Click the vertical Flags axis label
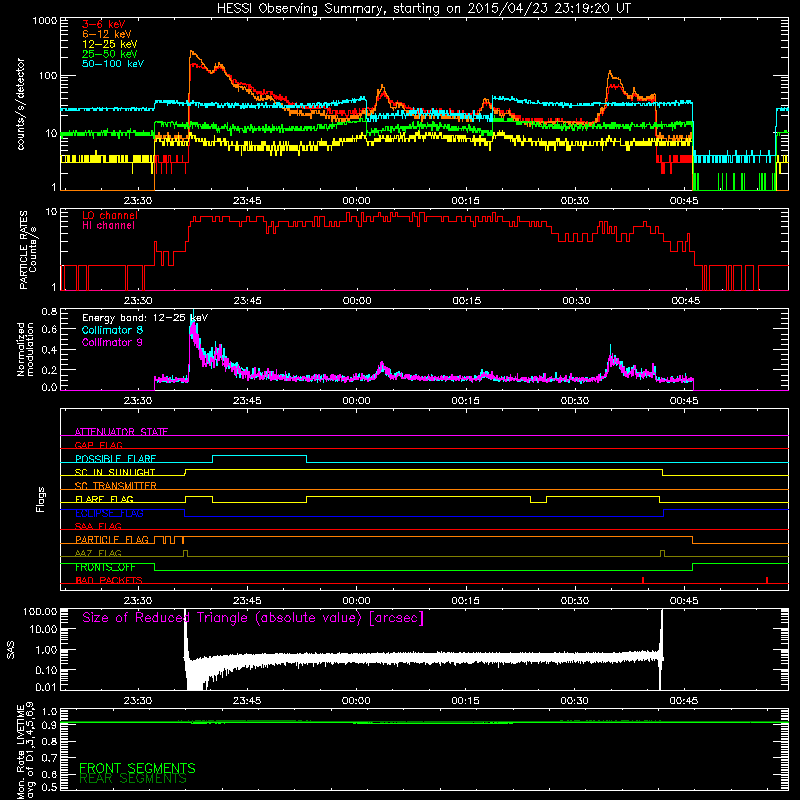 [41, 499]
